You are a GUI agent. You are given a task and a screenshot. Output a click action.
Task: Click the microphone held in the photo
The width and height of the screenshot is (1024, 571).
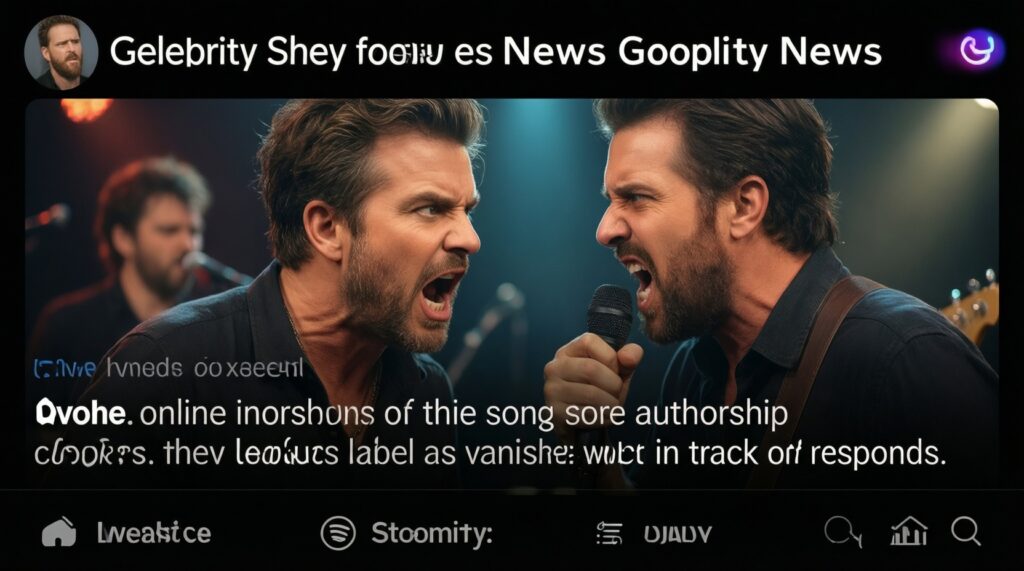coord(608,318)
